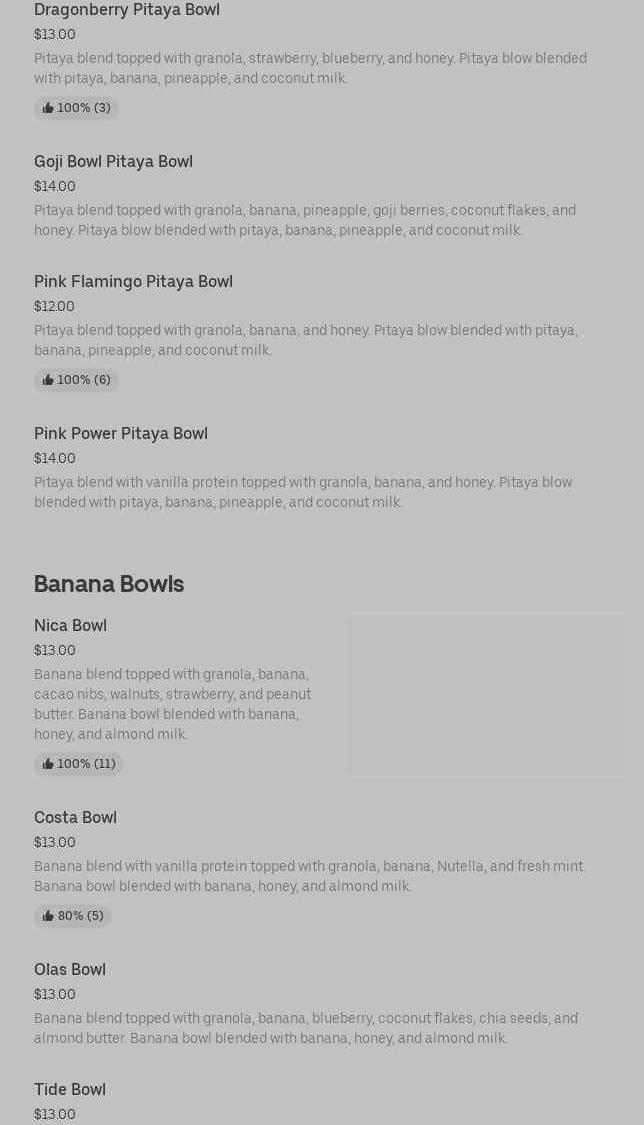Click the Costa Bowl description text
The width and height of the screenshot is (644, 1125).
click(310, 876)
